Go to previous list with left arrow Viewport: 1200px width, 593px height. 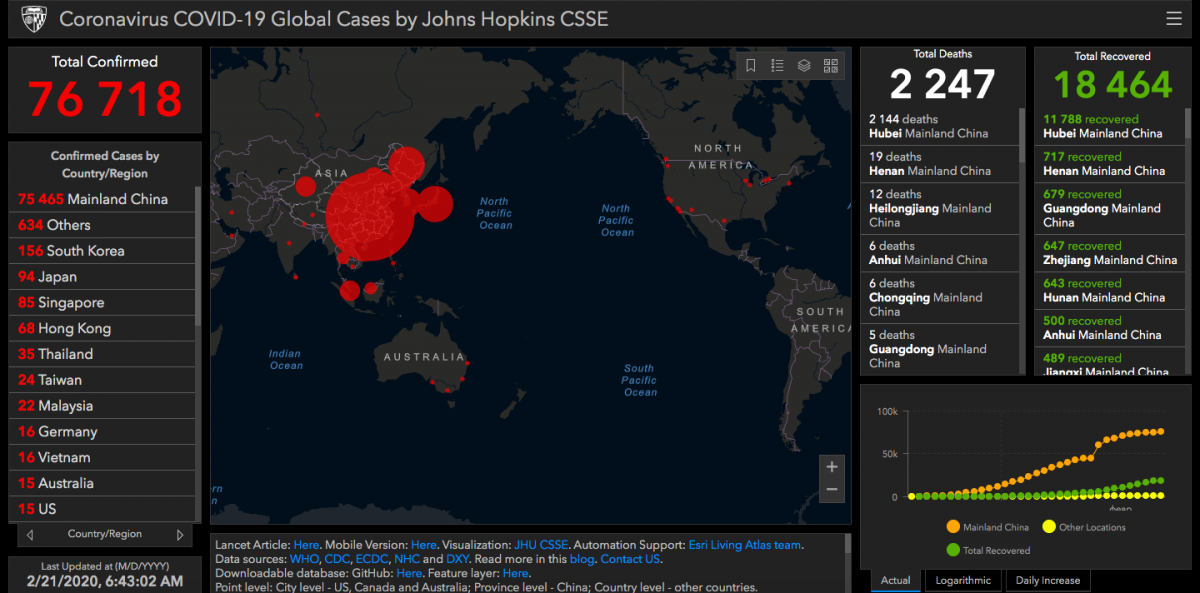tap(30, 535)
